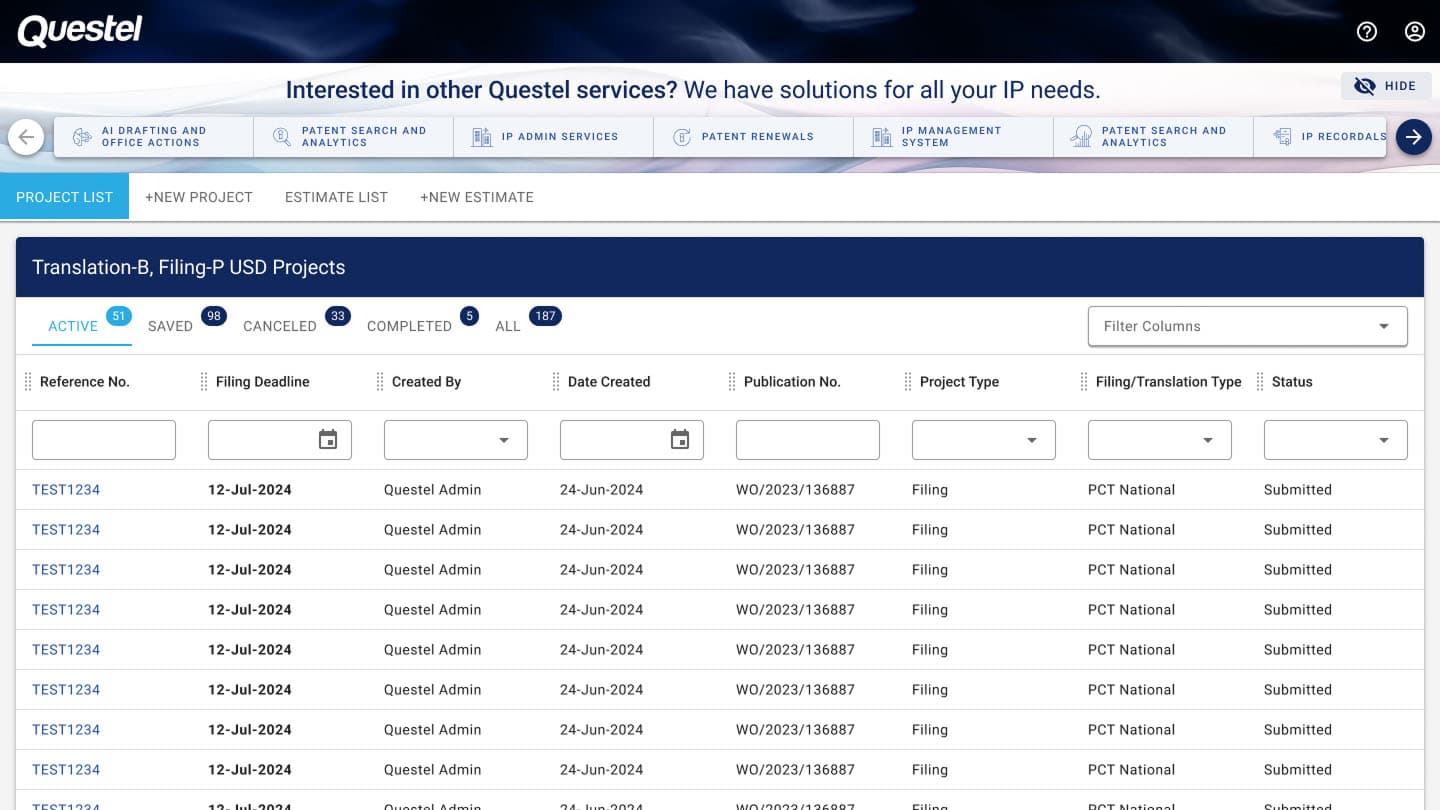This screenshot has height=810, width=1440.
Task: Sort by Date Created column header
Action: 609,382
